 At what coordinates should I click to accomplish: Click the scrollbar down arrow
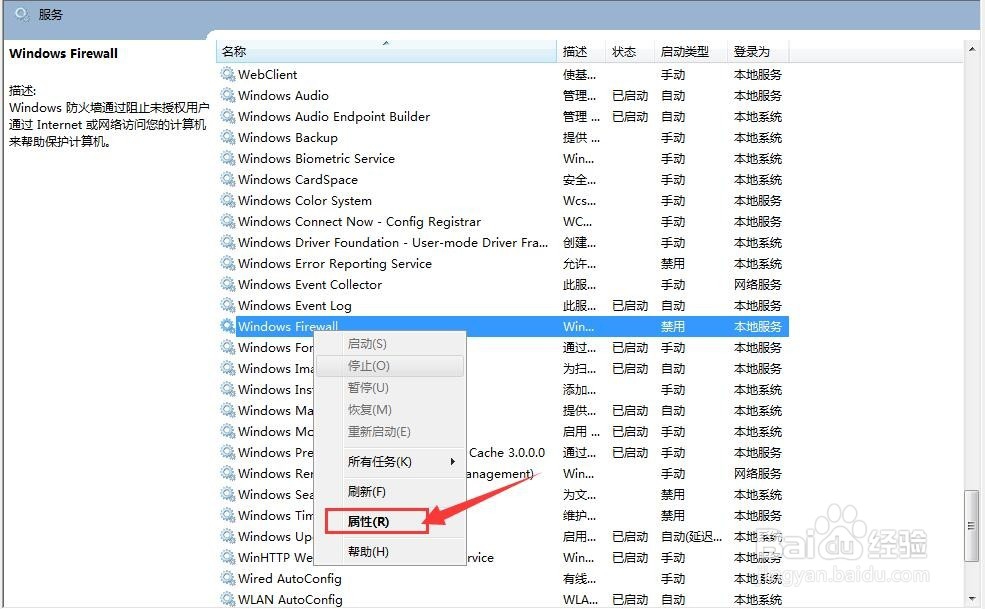(971, 598)
